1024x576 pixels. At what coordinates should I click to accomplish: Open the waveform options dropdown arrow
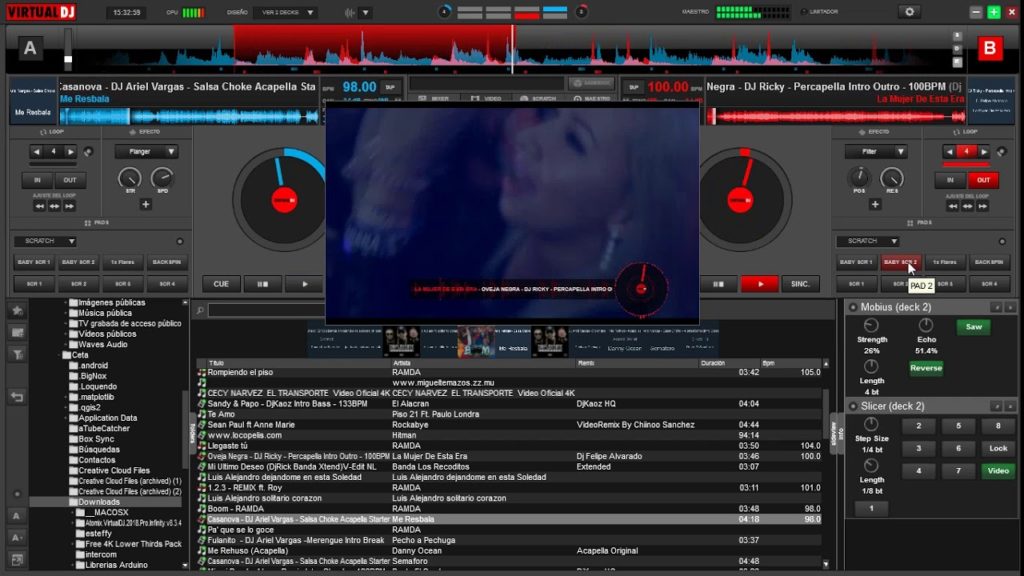pyautogui.click(x=366, y=12)
